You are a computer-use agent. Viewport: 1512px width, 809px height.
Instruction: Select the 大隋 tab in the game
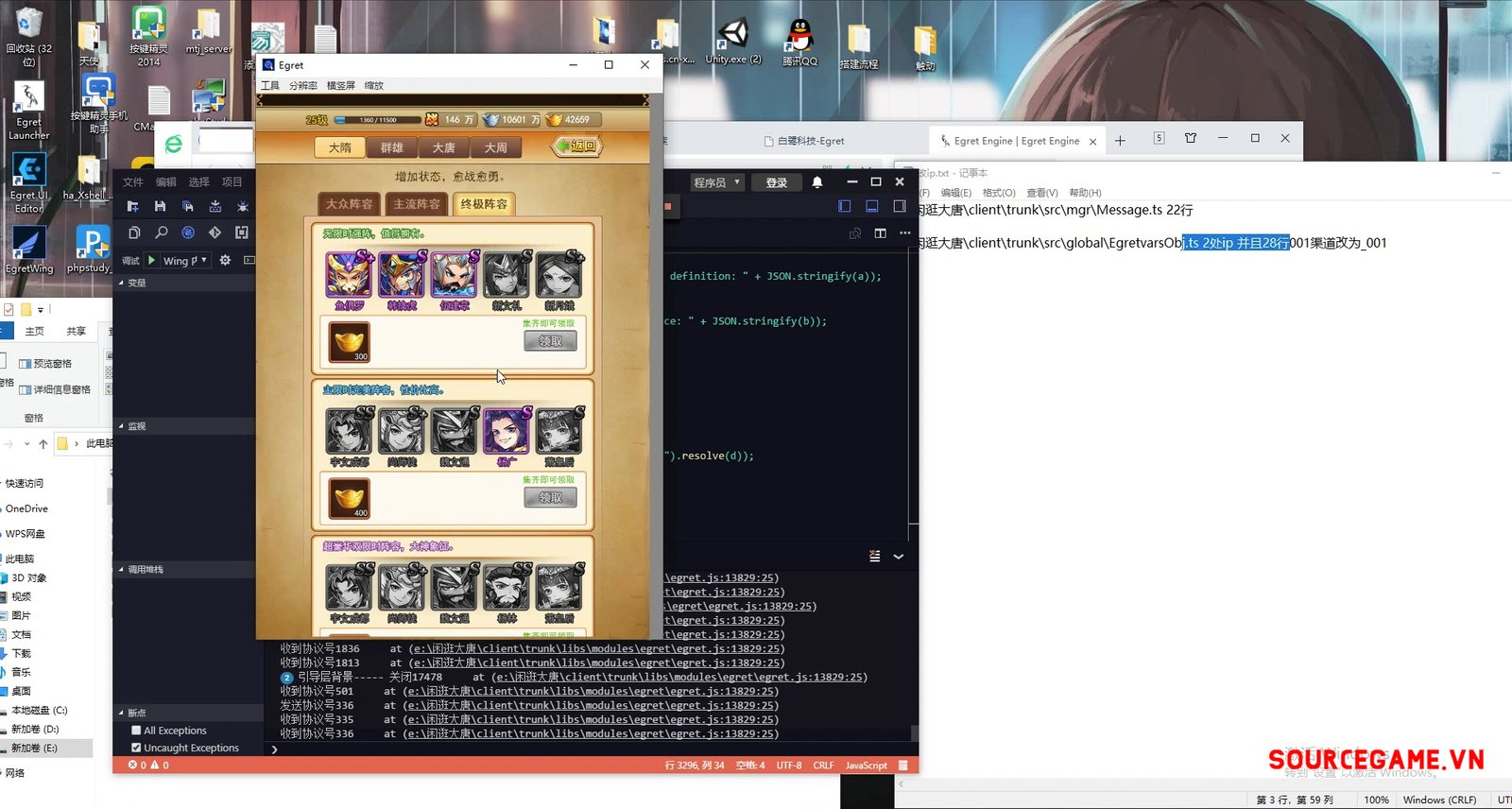(340, 147)
